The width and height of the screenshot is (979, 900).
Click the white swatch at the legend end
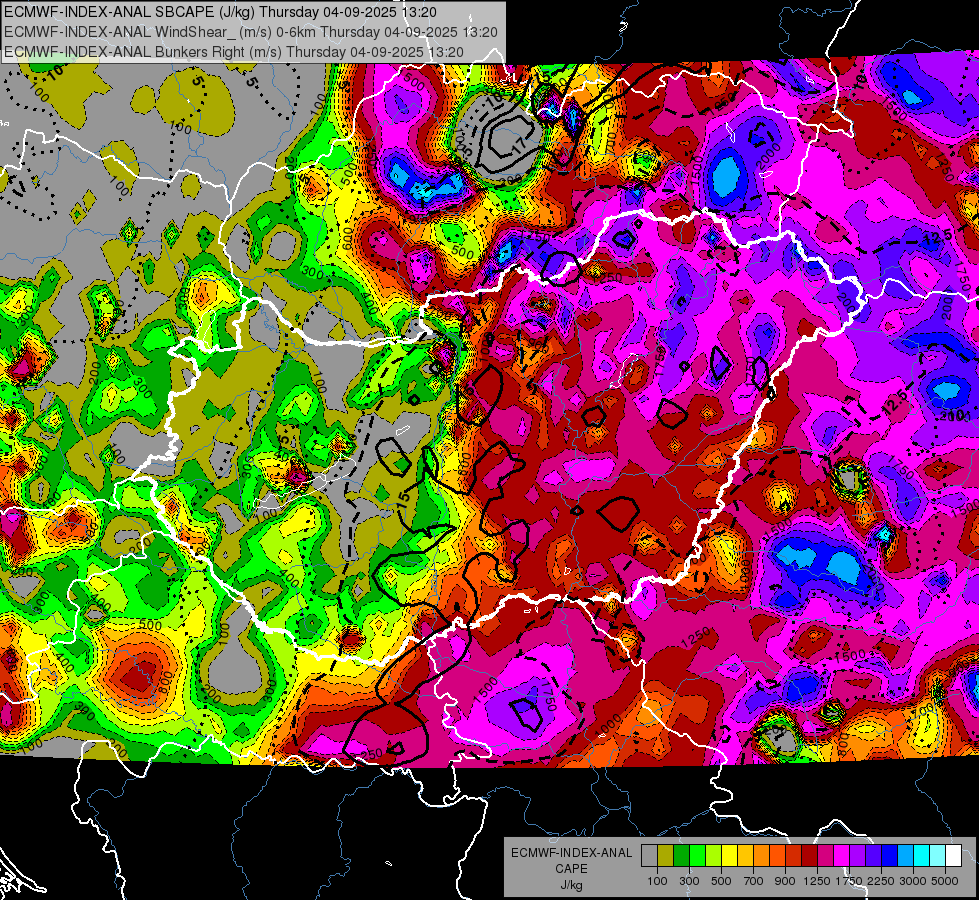point(953,856)
